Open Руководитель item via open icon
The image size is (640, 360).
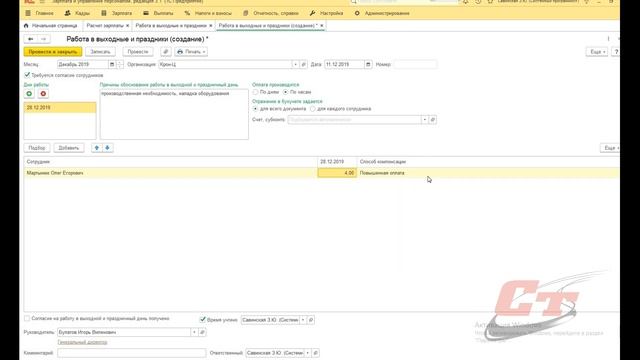click(202, 332)
